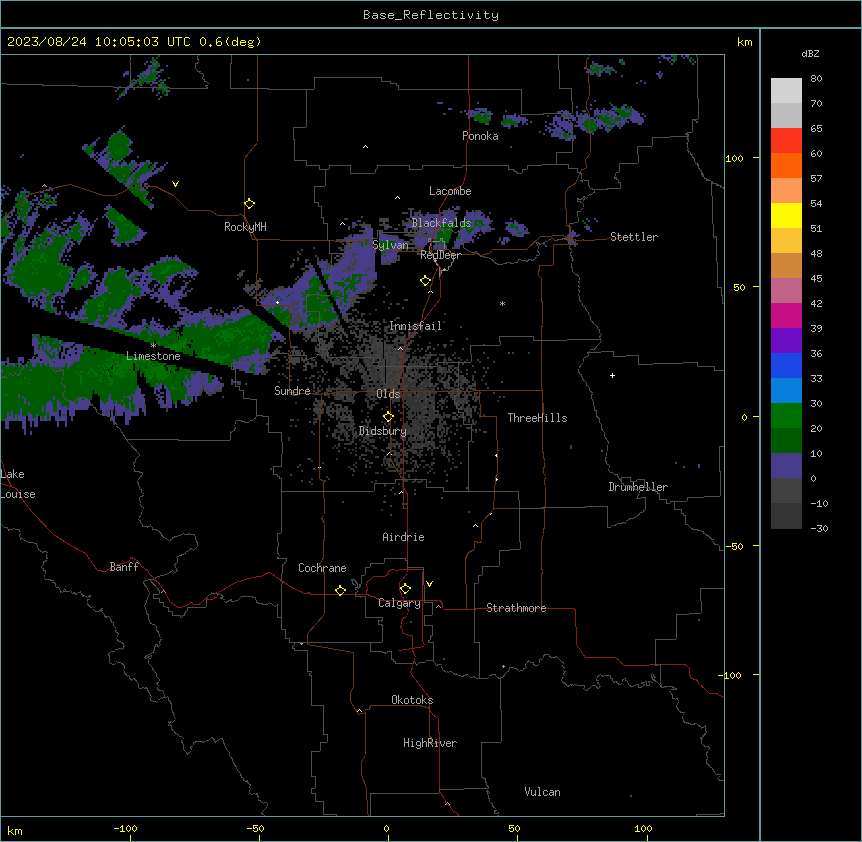Select the bright yellow 54 dBZ legend swatch

point(786,215)
